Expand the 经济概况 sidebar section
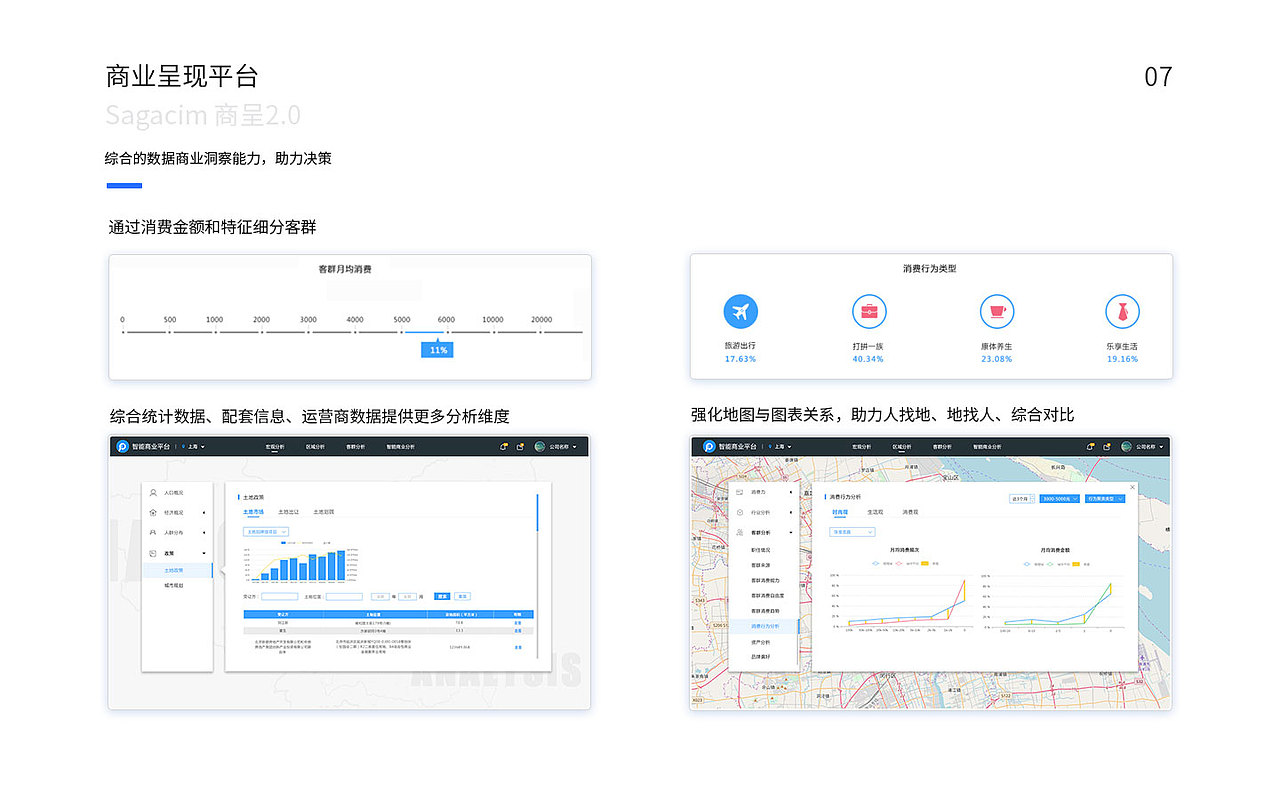 [173, 512]
